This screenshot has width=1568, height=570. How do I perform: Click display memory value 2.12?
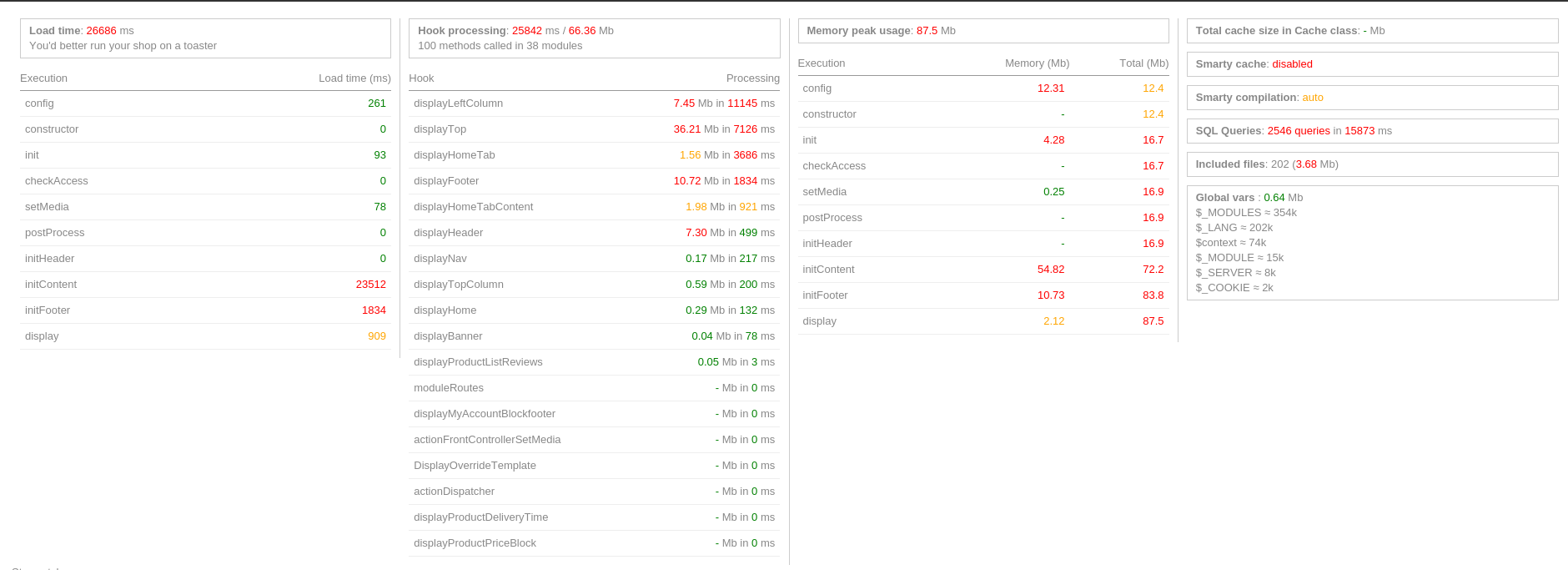1053,321
